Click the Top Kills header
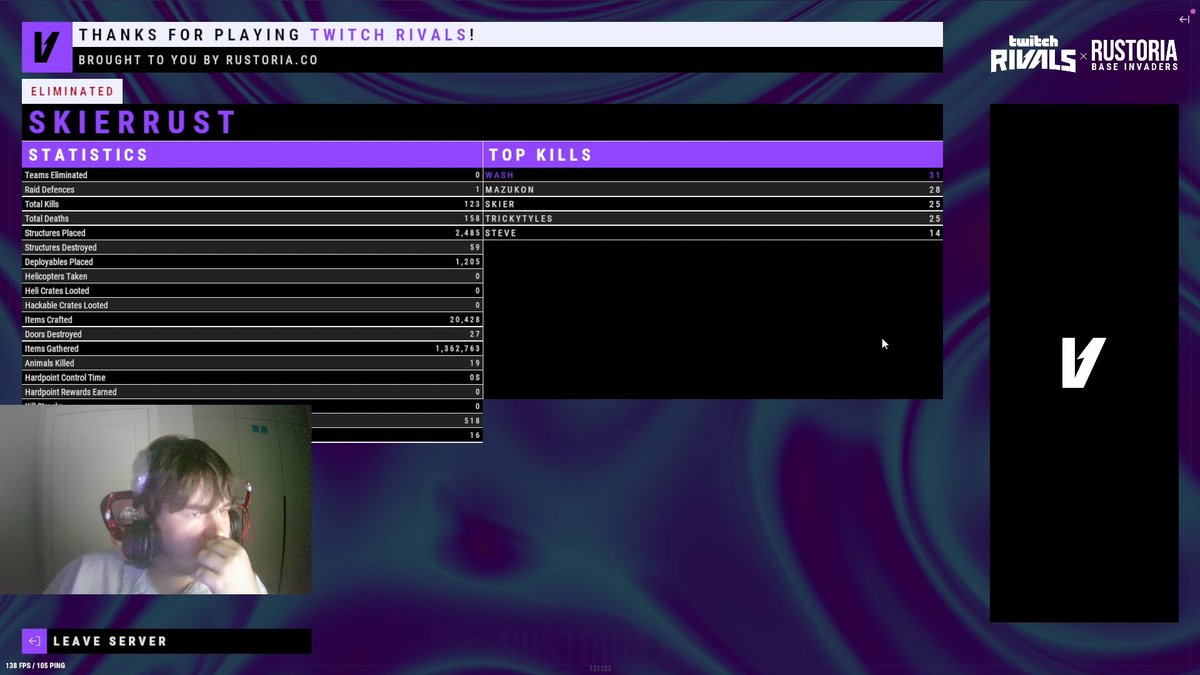This screenshot has width=1200, height=675. pyautogui.click(x=713, y=155)
